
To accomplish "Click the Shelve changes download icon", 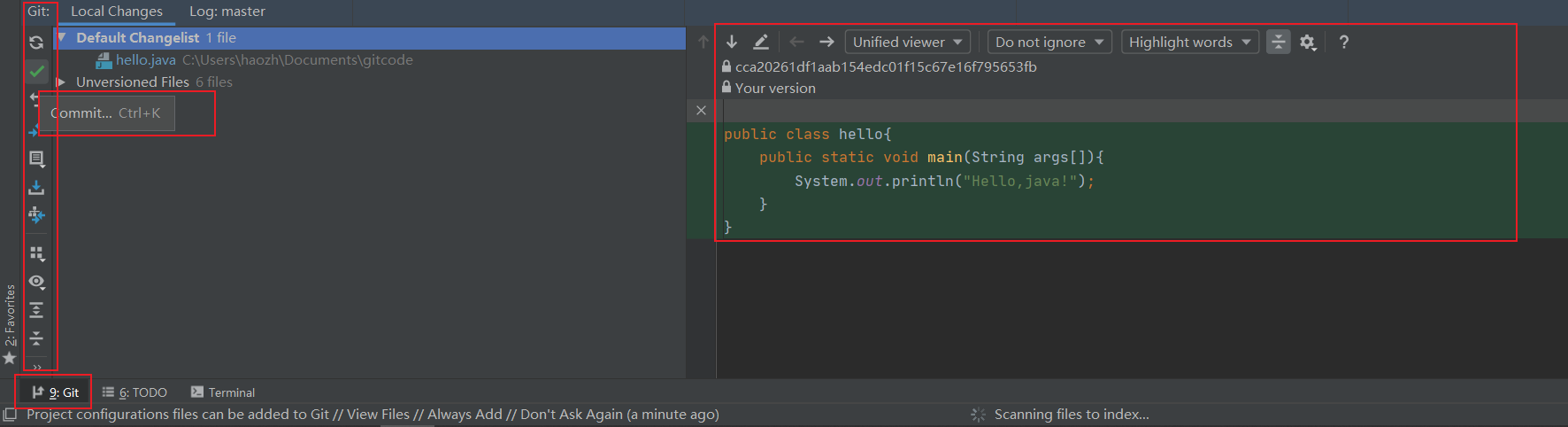I will point(36,188).
